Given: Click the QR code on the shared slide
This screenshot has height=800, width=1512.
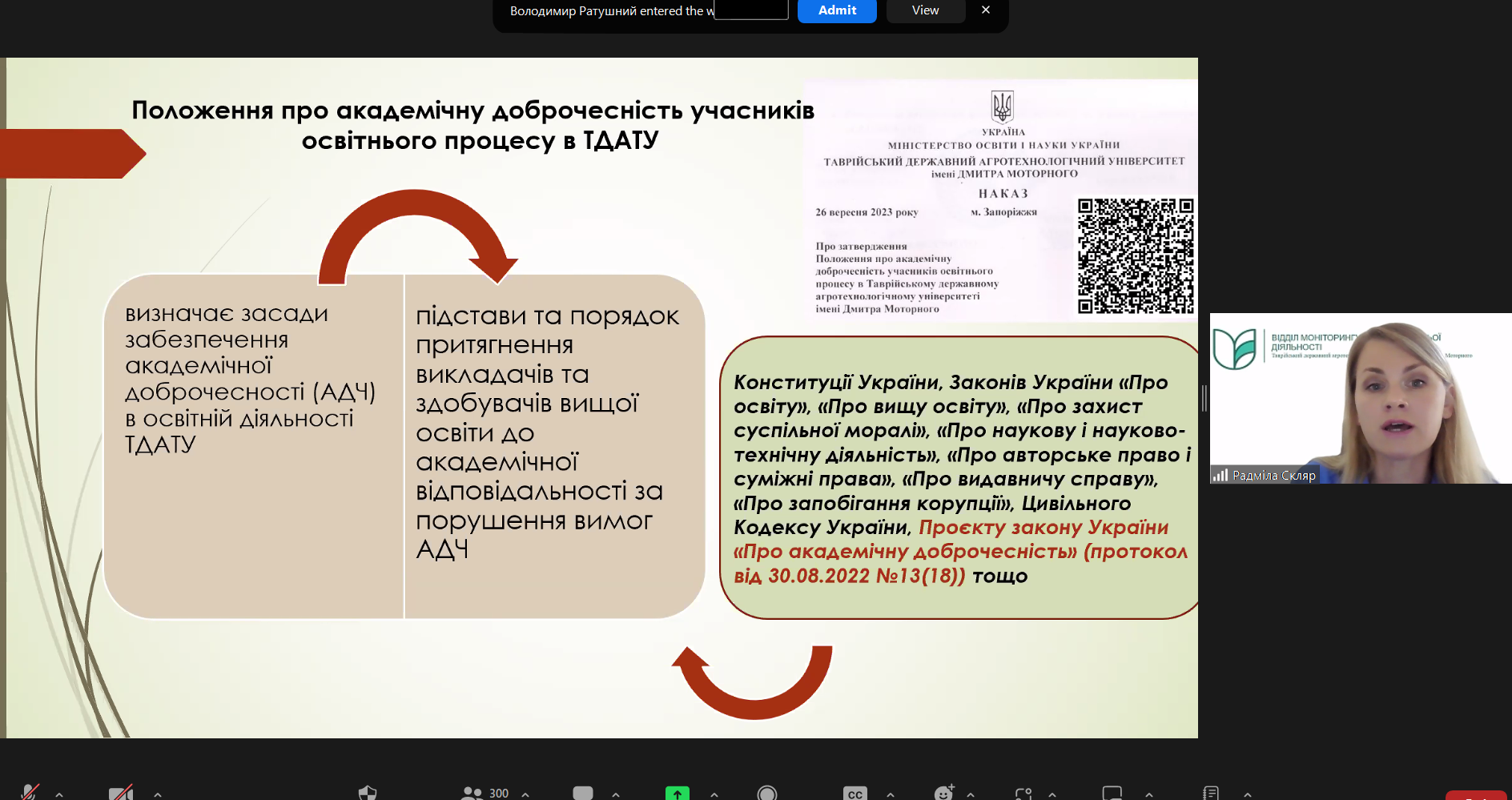Looking at the screenshot, I should tap(1136, 256).
